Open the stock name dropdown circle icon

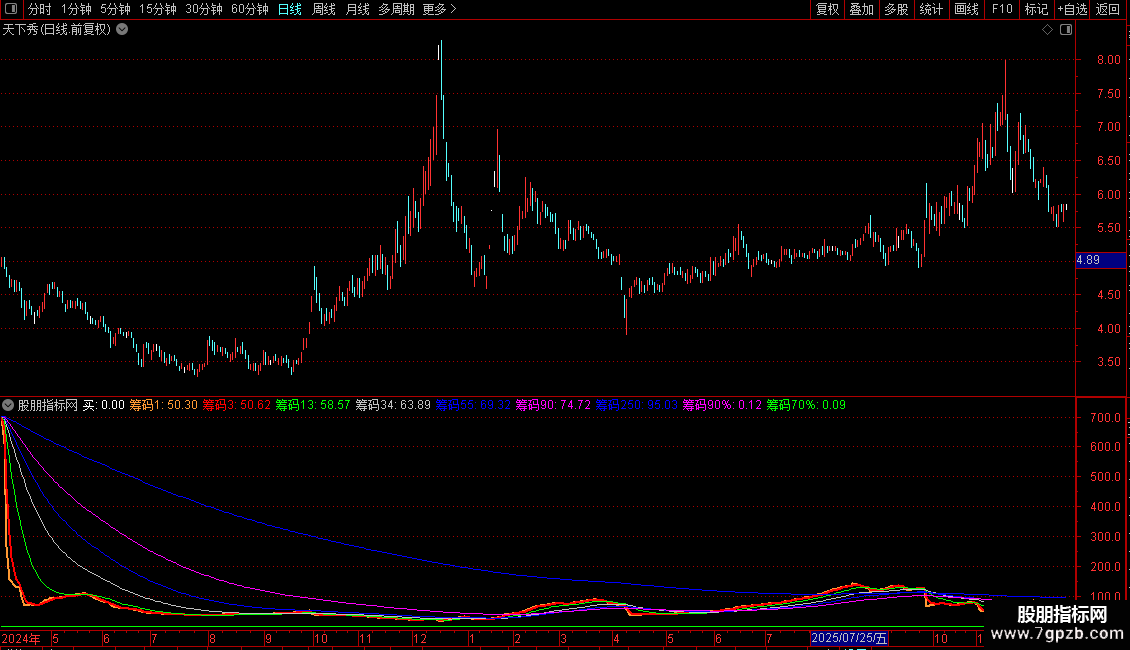123,29
